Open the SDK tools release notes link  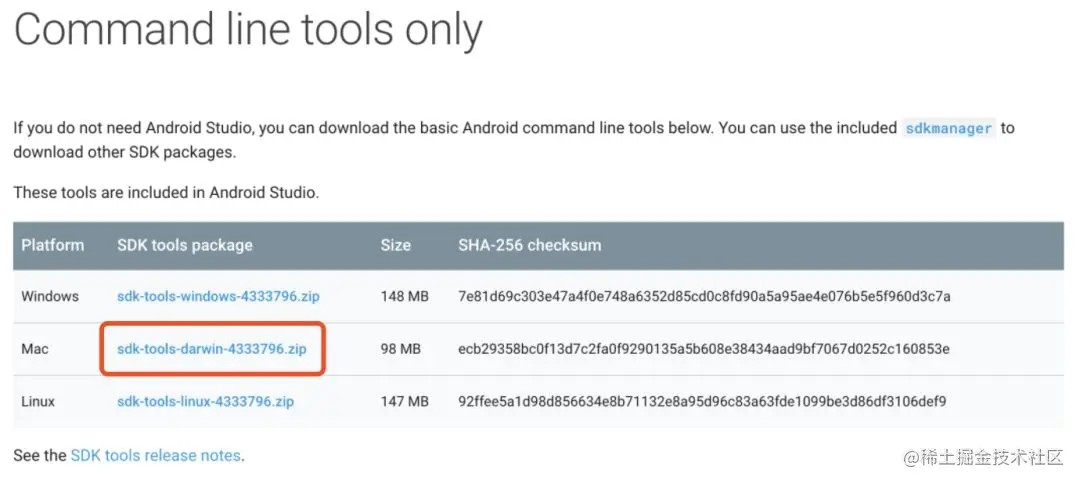pyautogui.click(x=156, y=456)
